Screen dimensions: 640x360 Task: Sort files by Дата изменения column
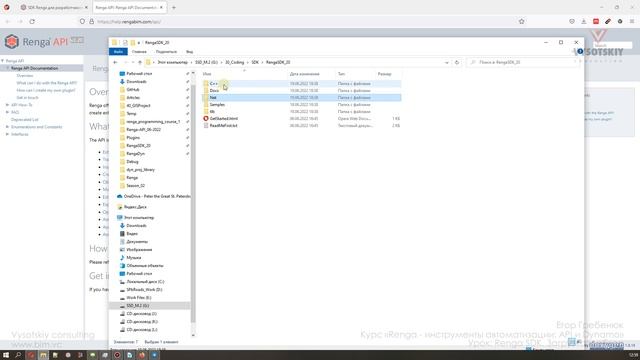[304, 74]
